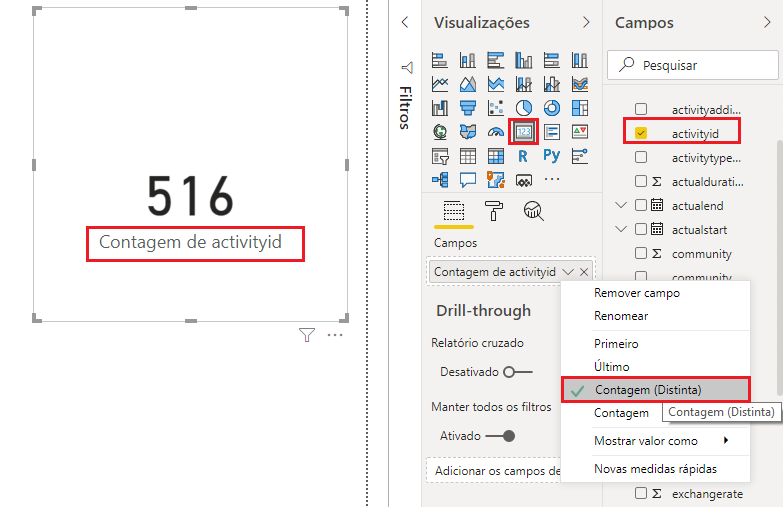Select the multi-row card visualization
The image size is (783, 507).
(x=551, y=132)
